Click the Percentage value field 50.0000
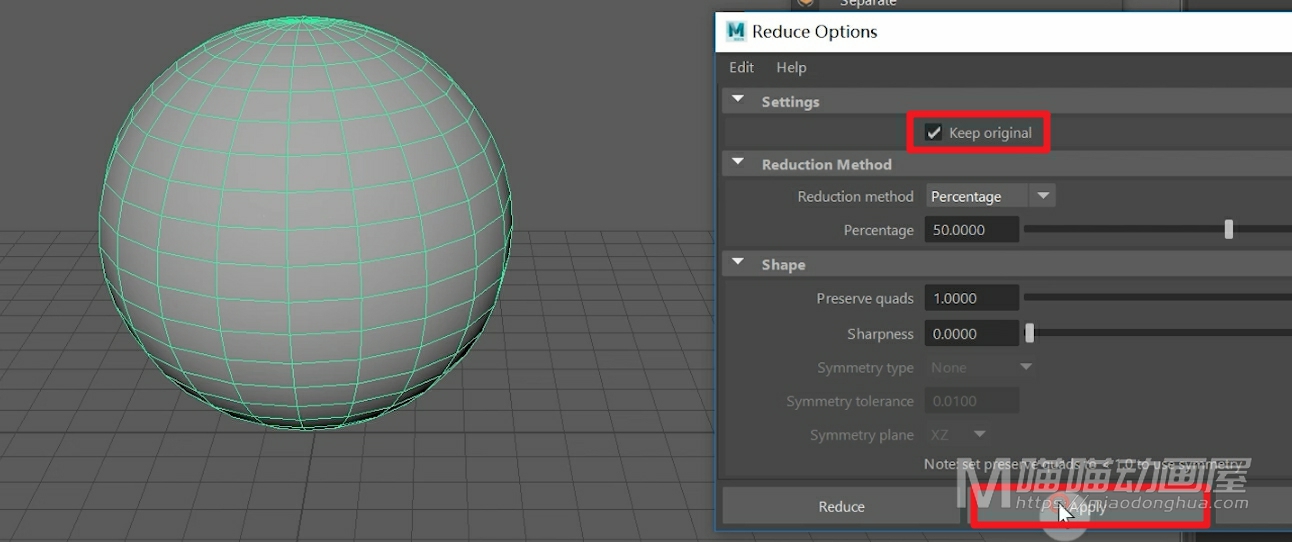This screenshot has width=1292, height=542. [972, 230]
